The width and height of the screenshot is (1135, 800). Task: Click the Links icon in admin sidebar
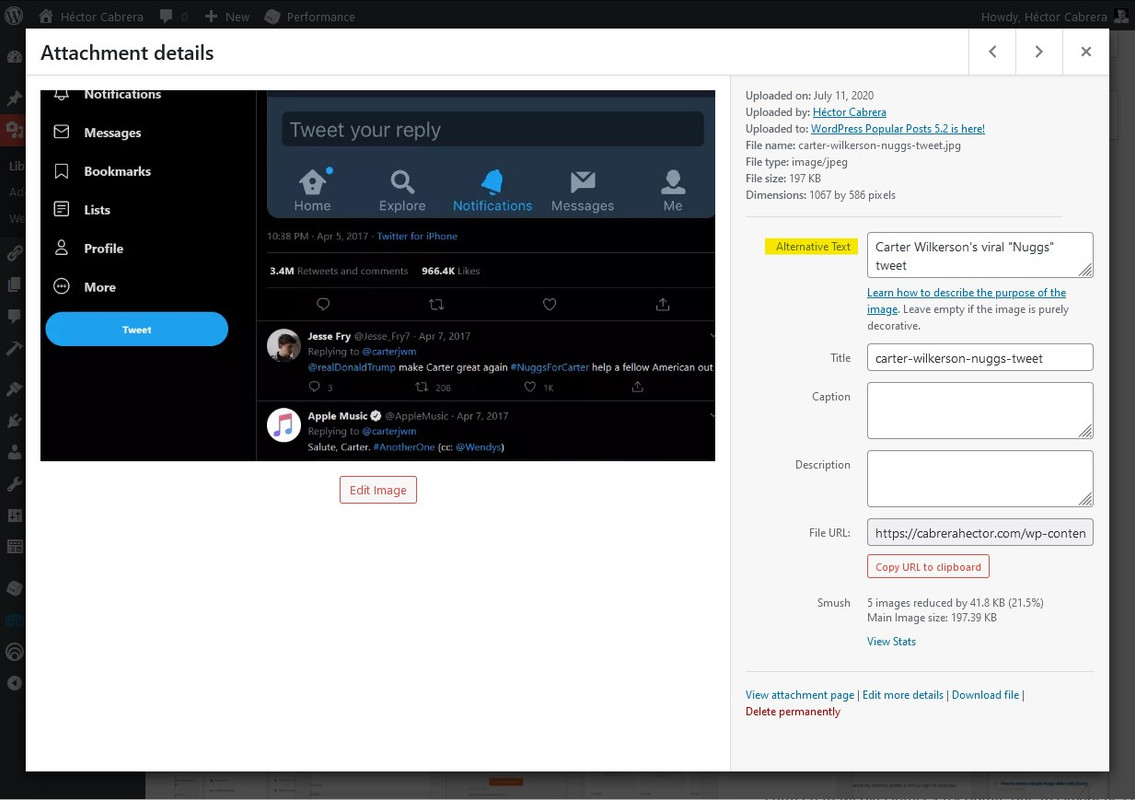[x=14, y=253]
